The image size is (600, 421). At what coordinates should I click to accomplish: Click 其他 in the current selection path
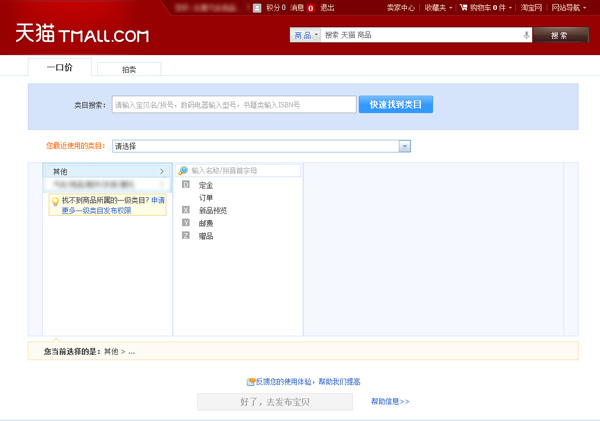[111, 351]
